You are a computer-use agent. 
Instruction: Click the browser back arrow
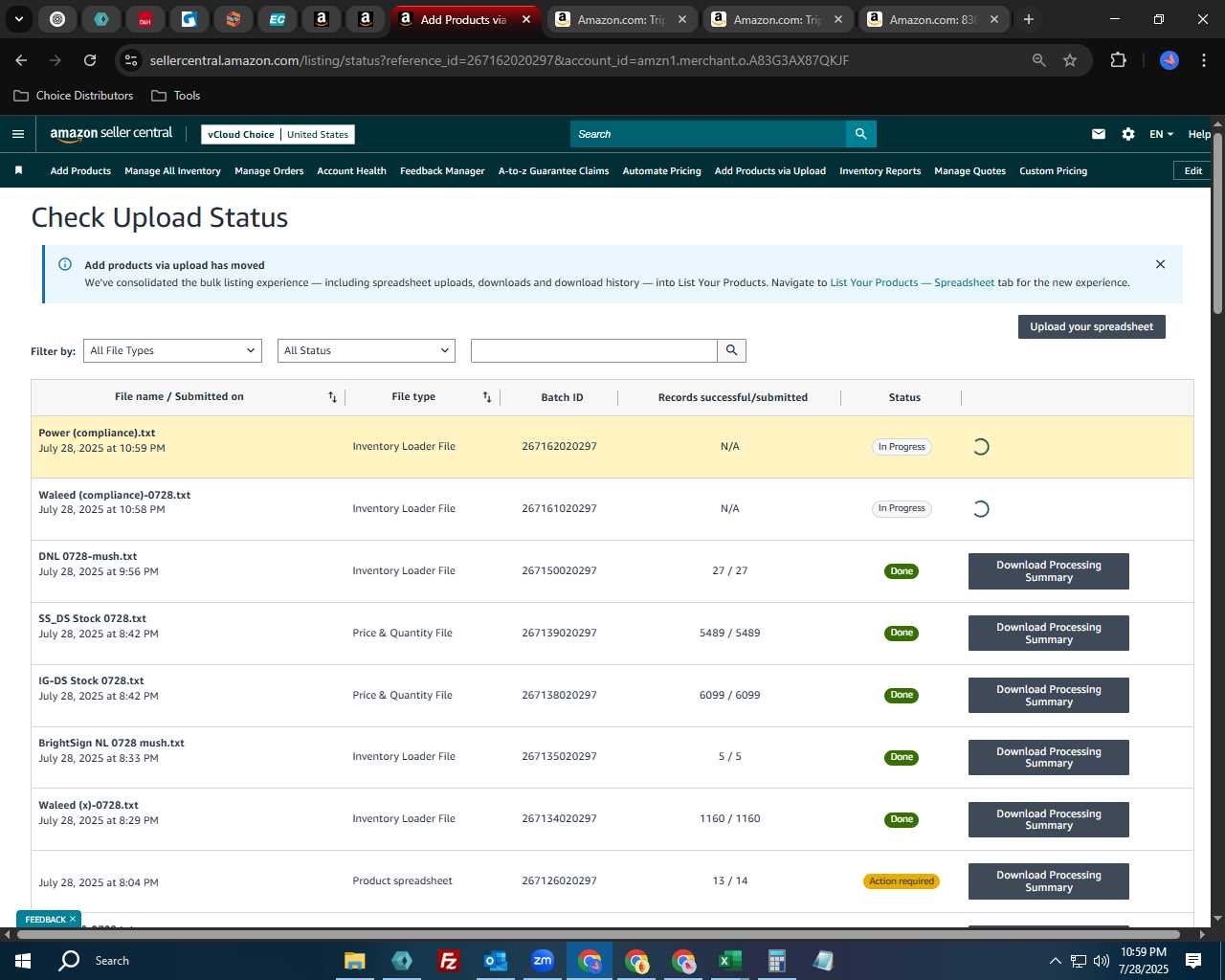(x=21, y=60)
